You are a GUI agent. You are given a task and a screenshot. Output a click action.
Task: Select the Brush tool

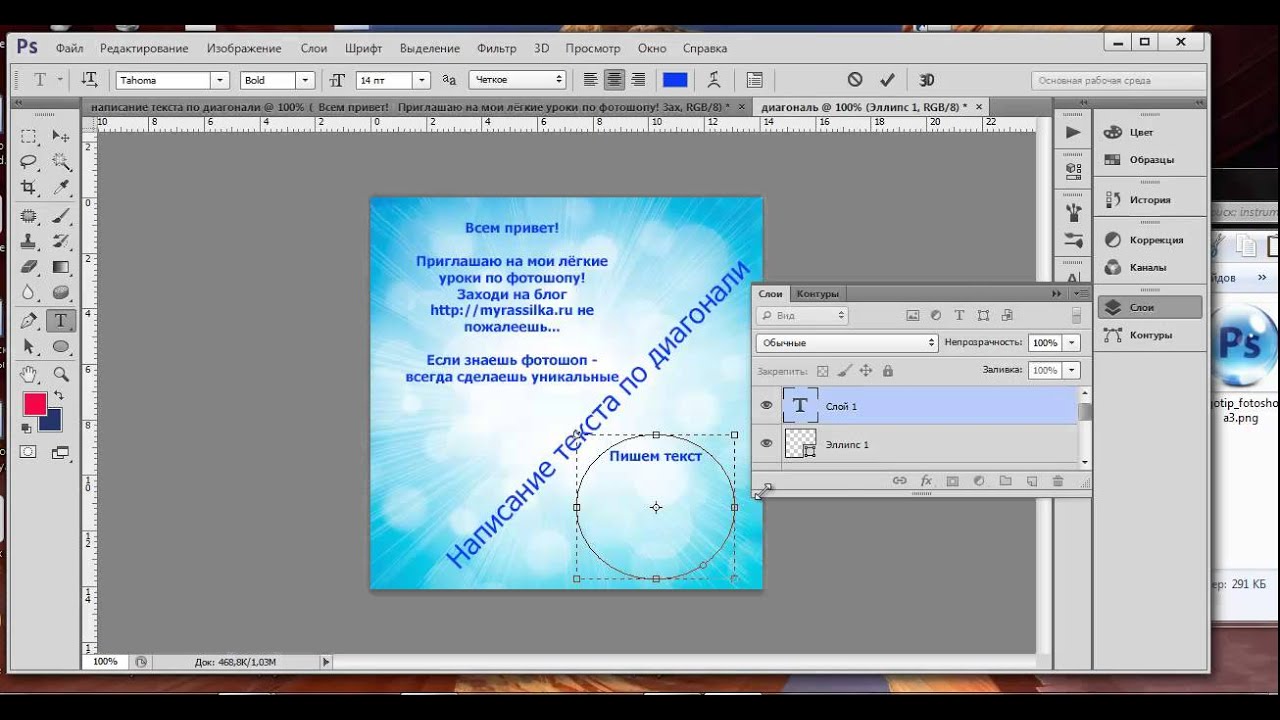pos(61,215)
